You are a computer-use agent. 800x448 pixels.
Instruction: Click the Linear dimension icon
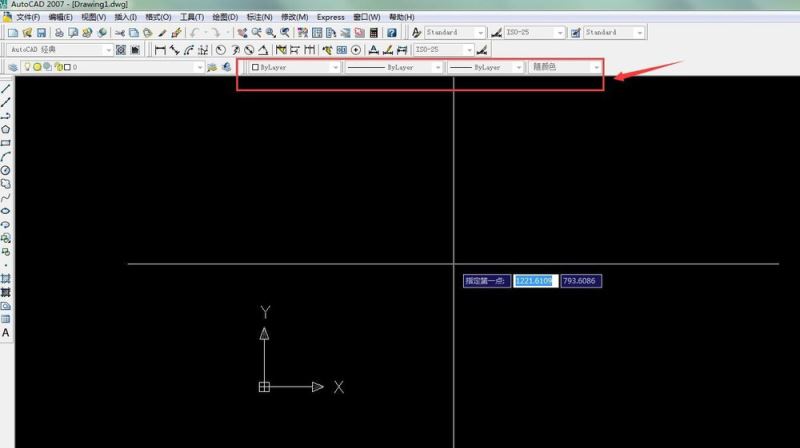[x=160, y=50]
